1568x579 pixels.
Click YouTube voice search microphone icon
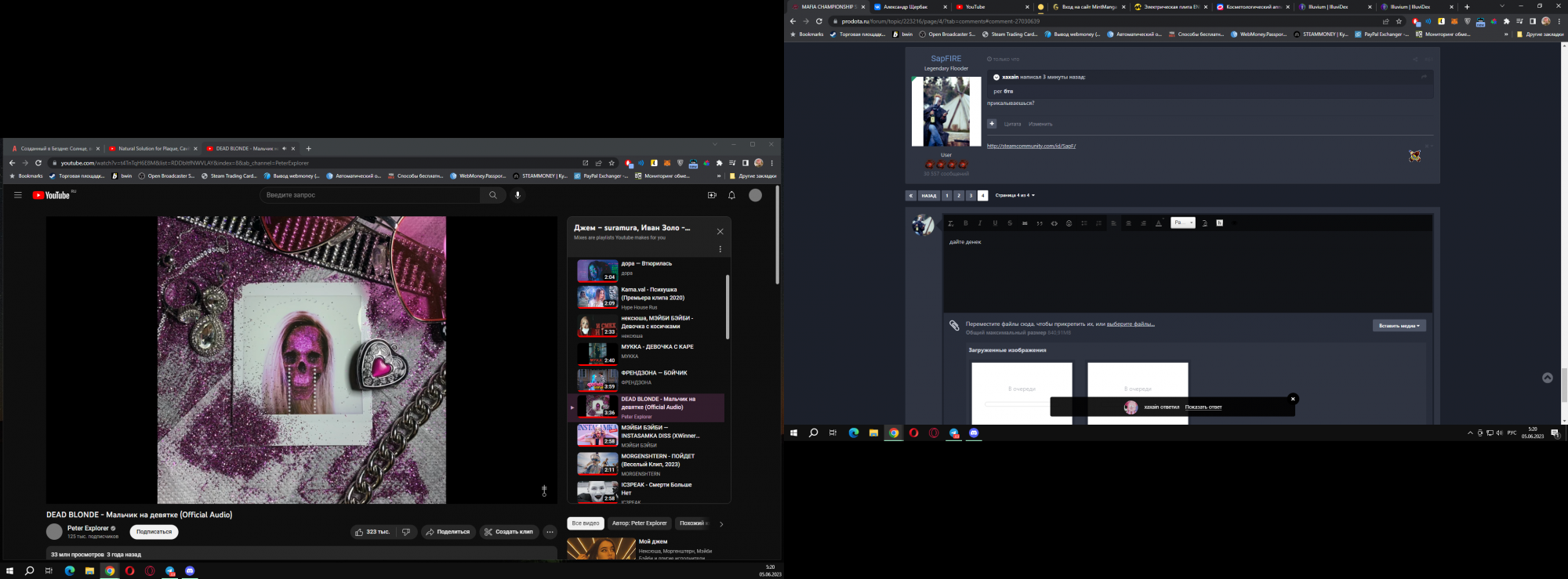click(517, 195)
